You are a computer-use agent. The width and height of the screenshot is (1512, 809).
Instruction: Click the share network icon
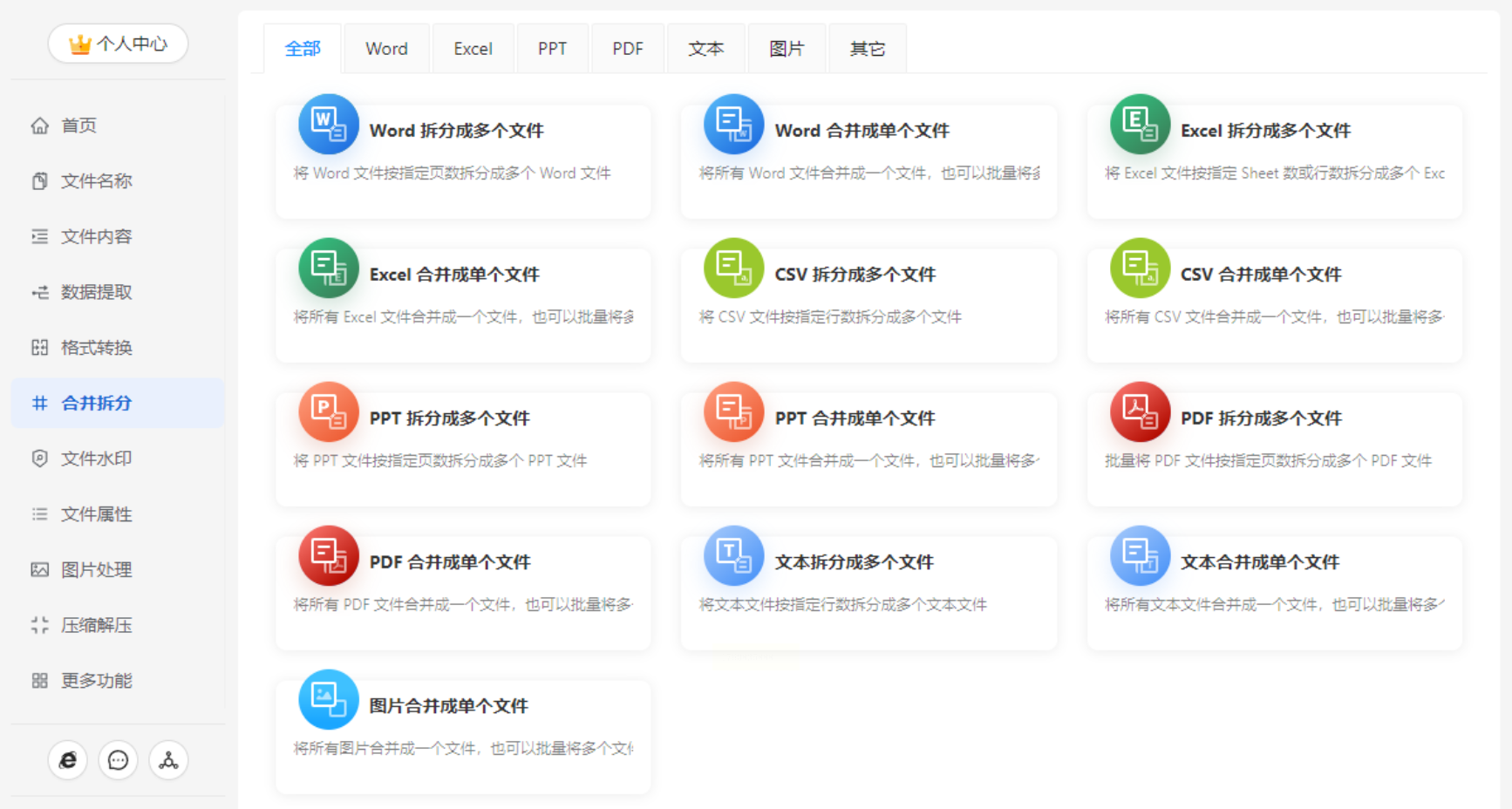coord(168,760)
